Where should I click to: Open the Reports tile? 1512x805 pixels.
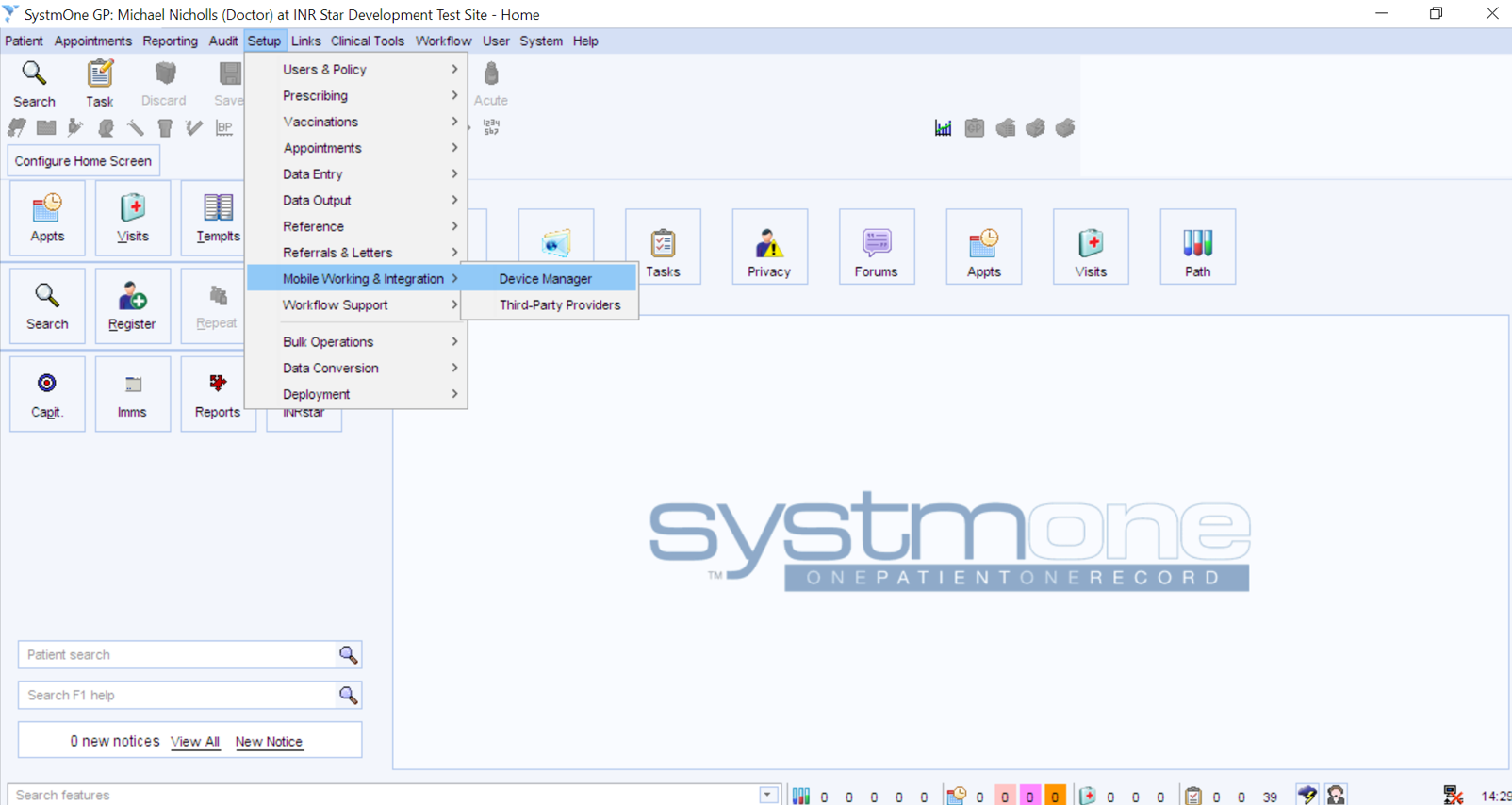pos(218,394)
